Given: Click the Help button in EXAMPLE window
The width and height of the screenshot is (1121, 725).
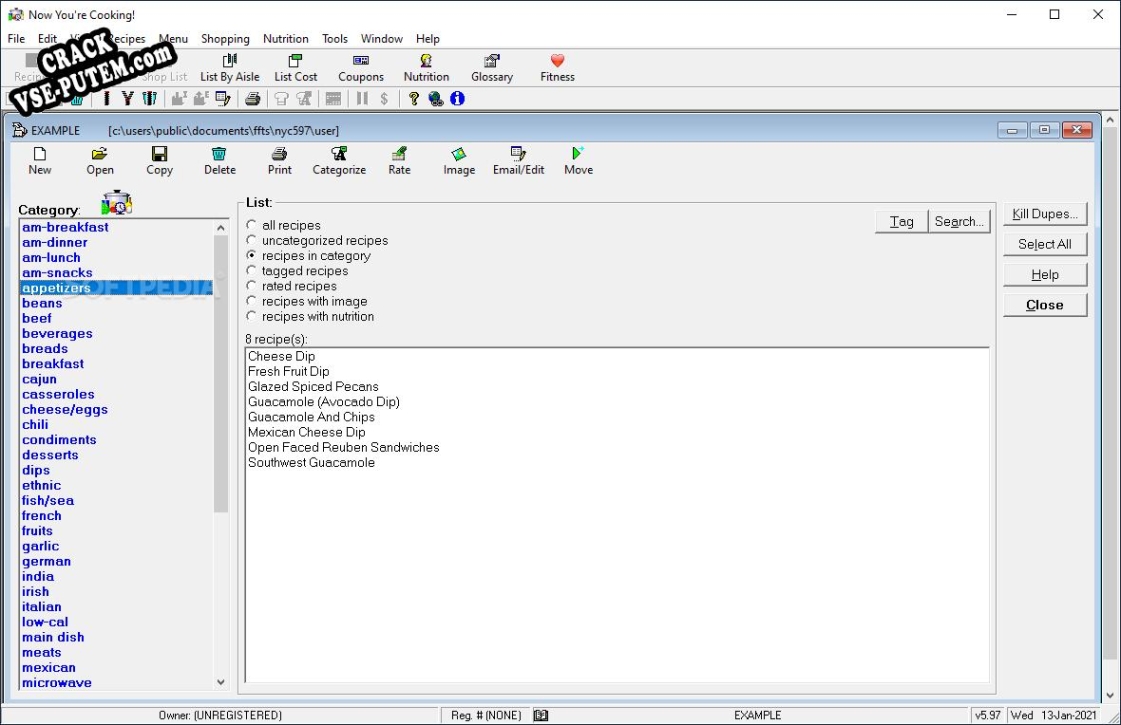Looking at the screenshot, I should click(1045, 275).
